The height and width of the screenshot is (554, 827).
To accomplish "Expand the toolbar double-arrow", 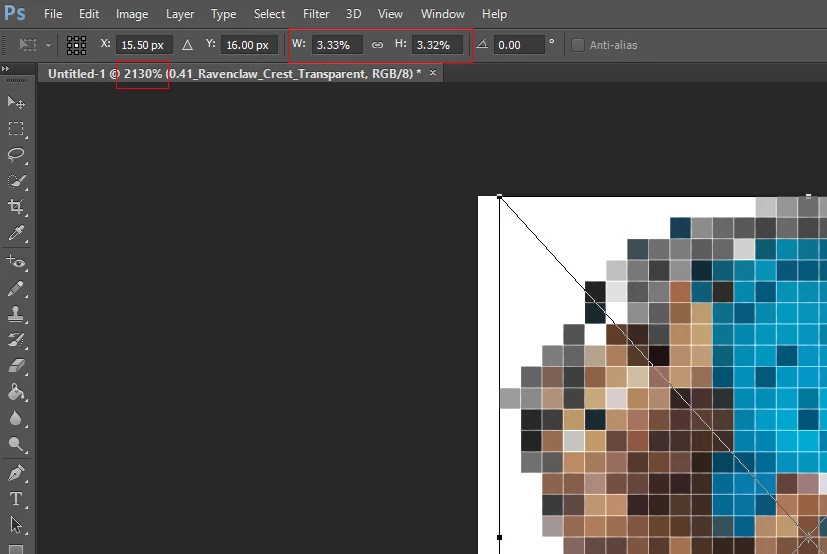I will pyautogui.click(x=5, y=69).
